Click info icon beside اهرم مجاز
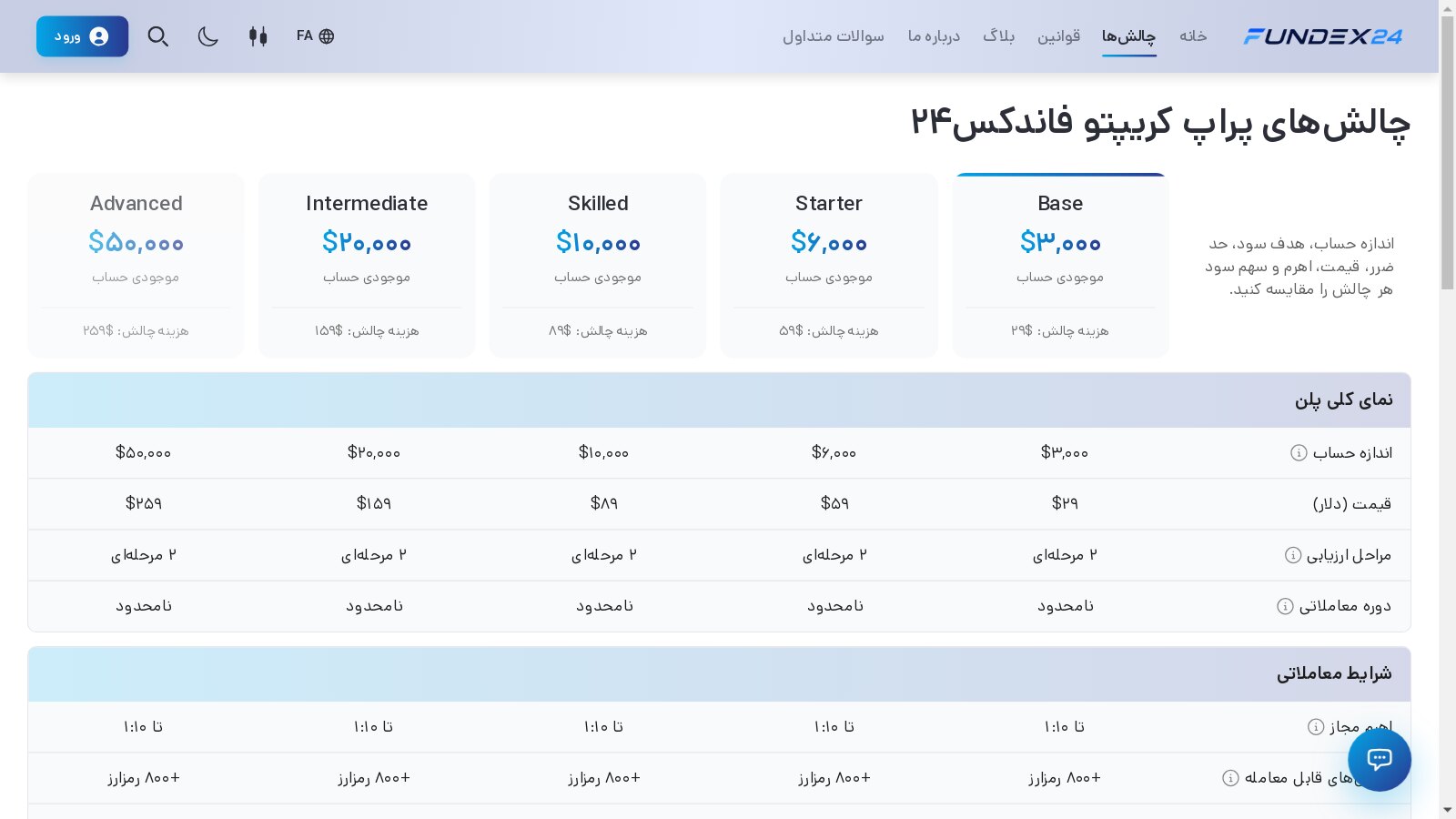The height and width of the screenshot is (819, 1456). click(x=1316, y=726)
